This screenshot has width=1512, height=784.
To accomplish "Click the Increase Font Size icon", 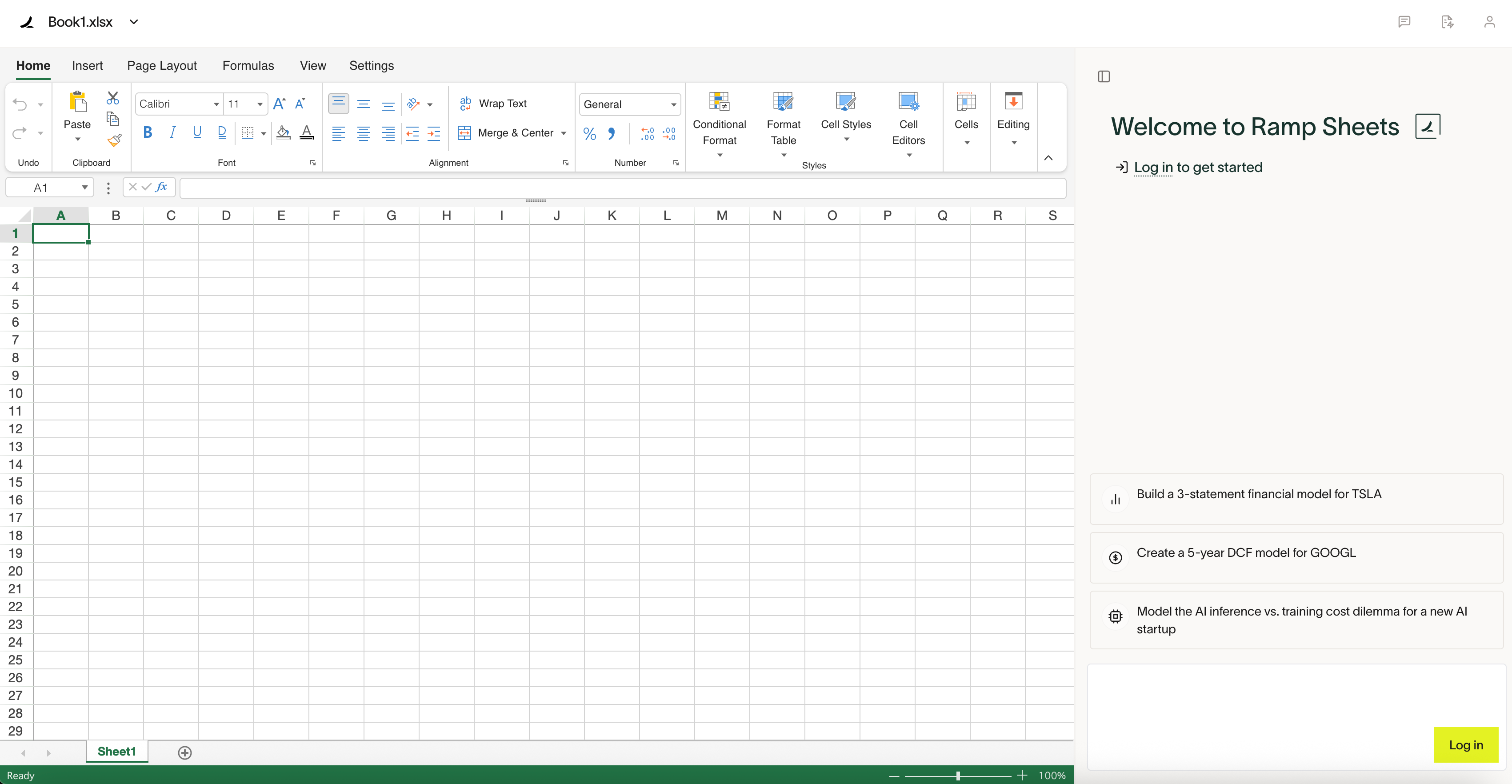I will coord(280,104).
